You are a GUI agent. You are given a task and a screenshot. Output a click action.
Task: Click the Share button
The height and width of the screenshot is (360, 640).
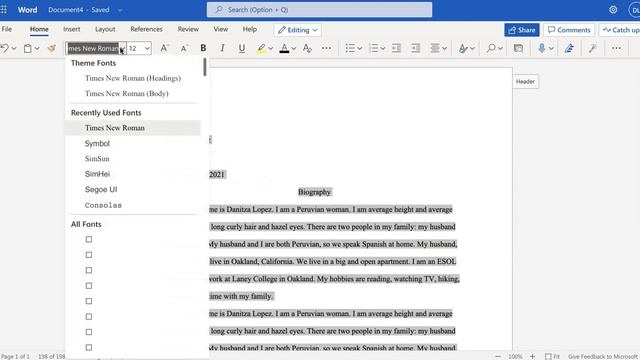(x=522, y=30)
